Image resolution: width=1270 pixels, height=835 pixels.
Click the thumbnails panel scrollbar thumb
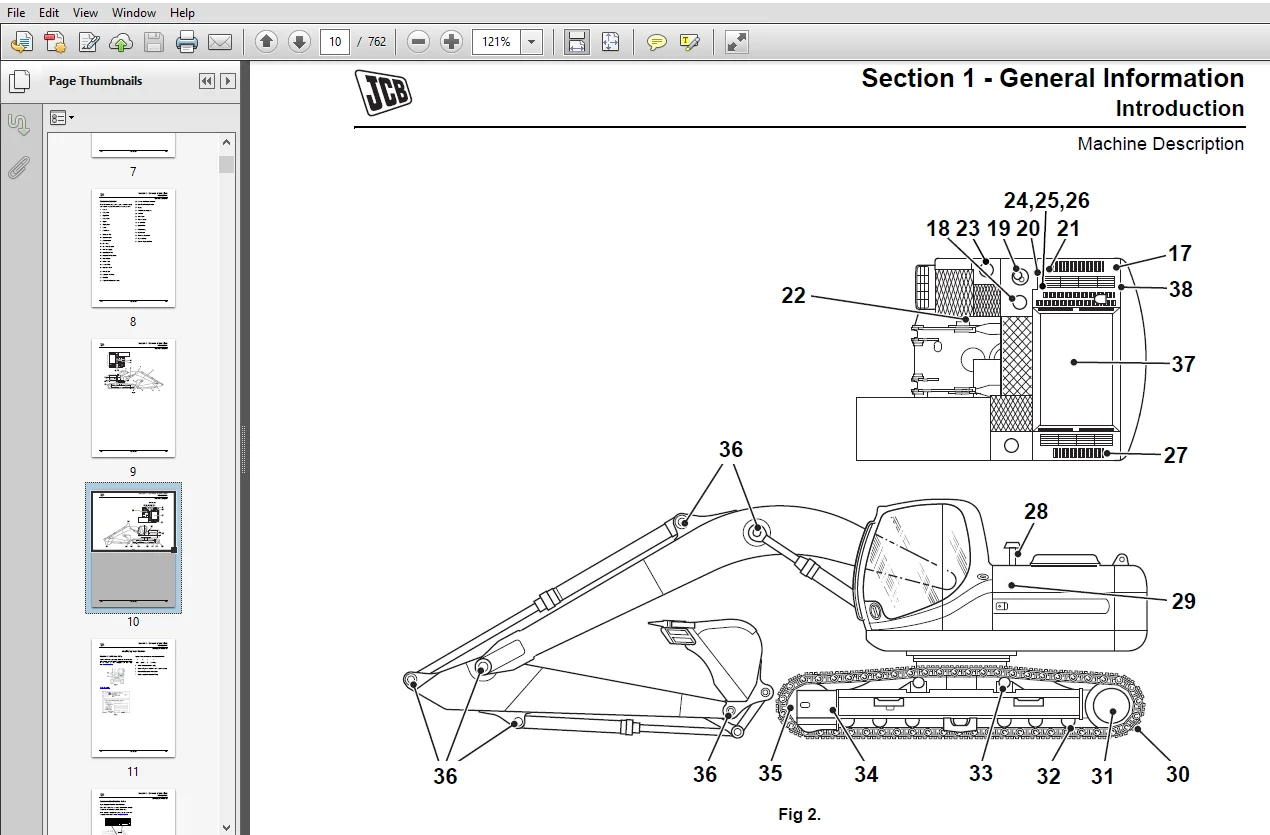coord(227,164)
